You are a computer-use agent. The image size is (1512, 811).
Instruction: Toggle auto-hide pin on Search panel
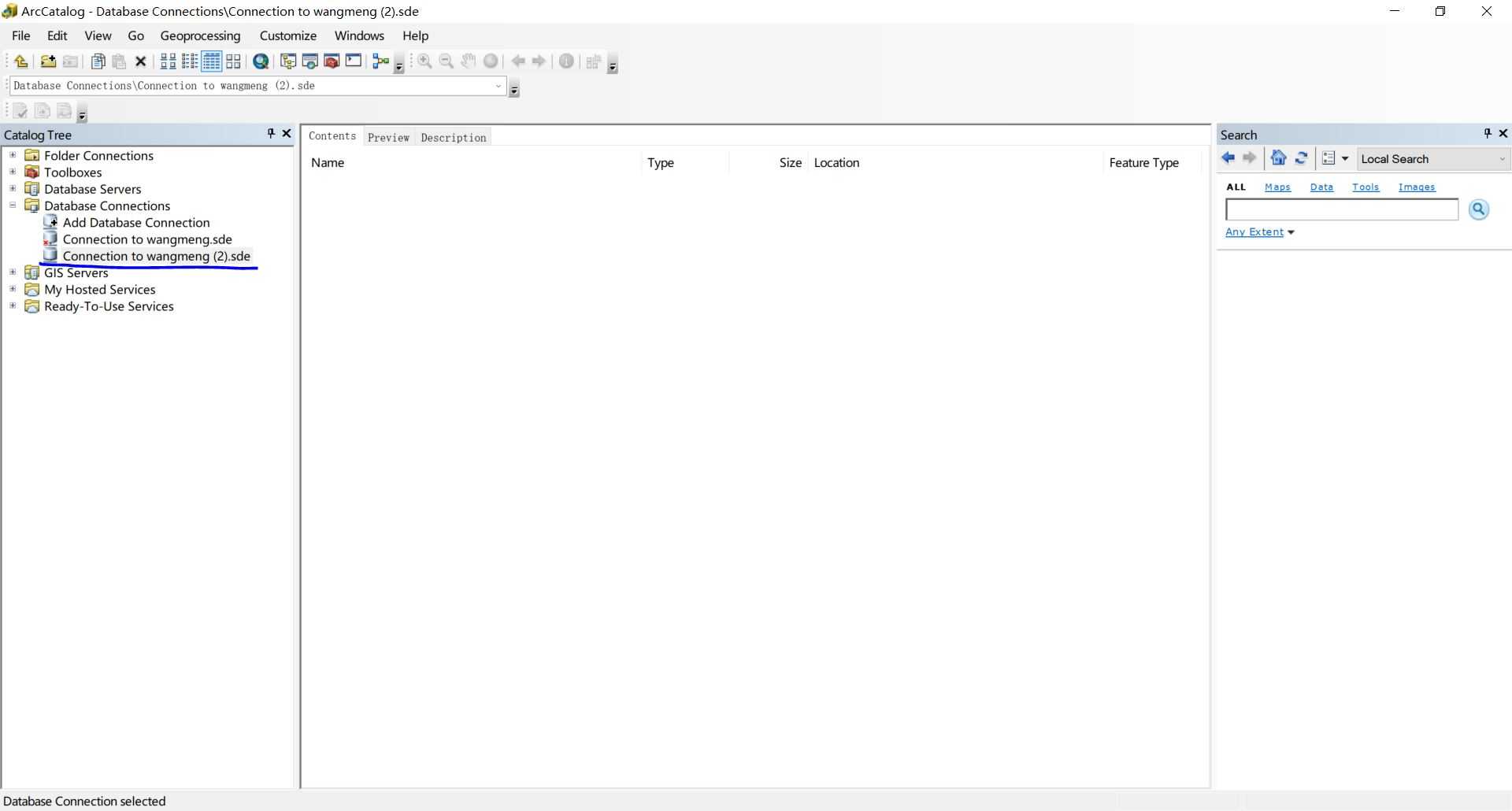click(x=1488, y=134)
